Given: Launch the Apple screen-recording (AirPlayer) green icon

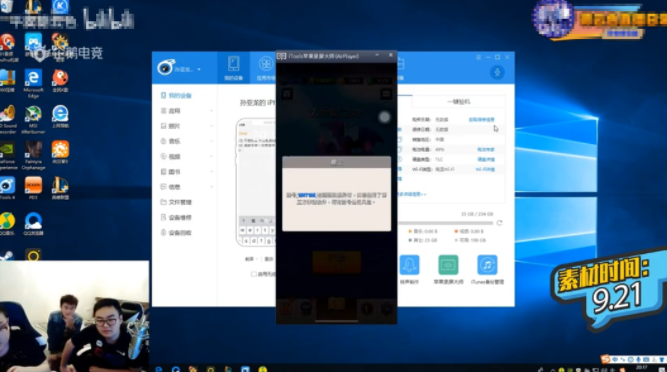Looking at the screenshot, I should tap(448, 265).
